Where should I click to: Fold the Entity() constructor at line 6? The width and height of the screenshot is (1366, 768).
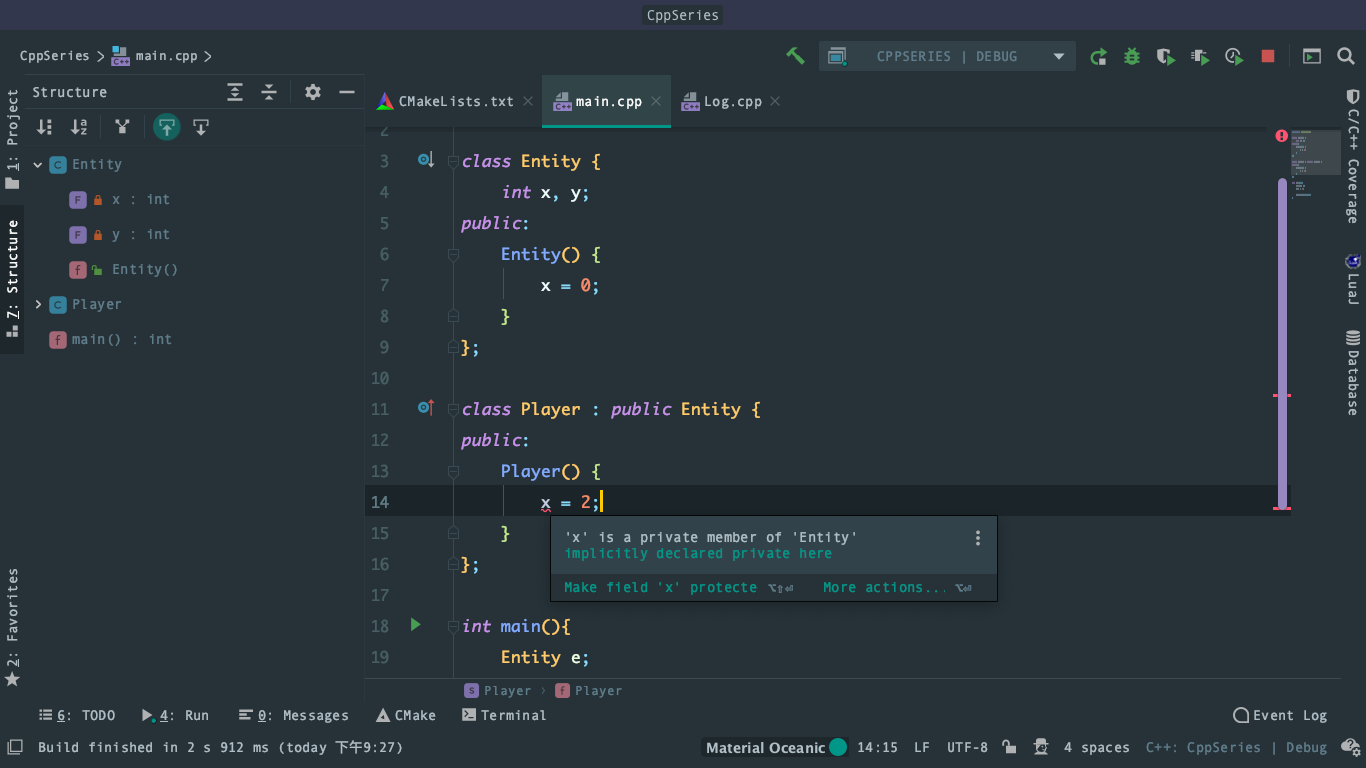(453, 254)
